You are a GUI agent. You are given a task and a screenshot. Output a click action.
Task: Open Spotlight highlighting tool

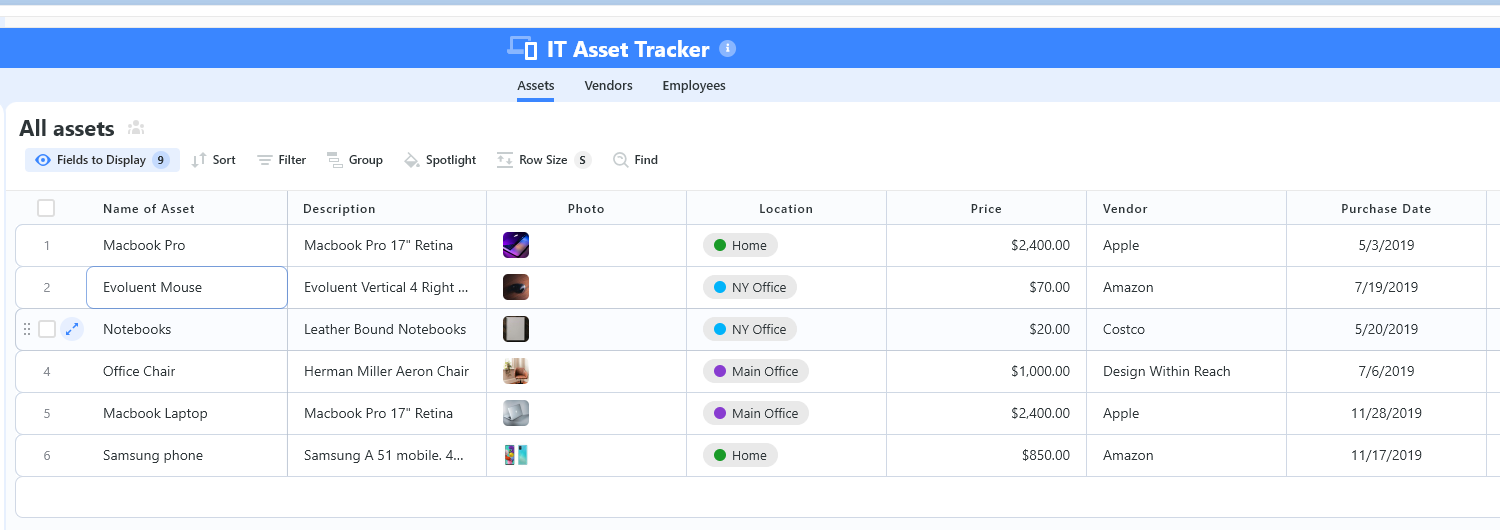(440, 160)
